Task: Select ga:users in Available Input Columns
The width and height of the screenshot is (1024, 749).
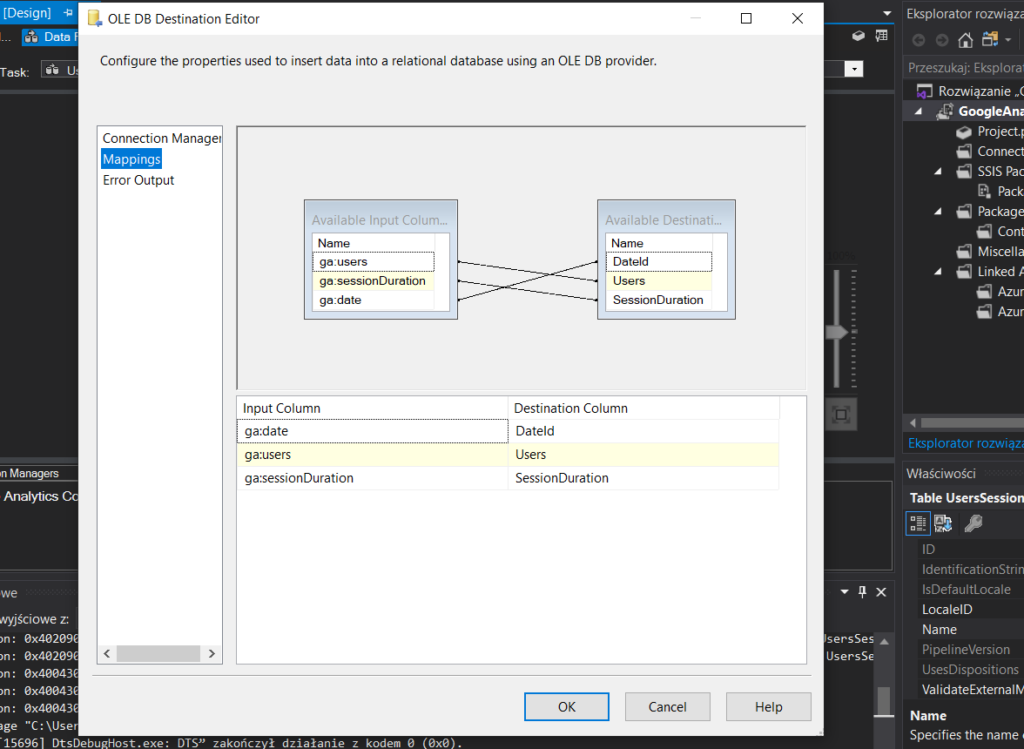Action: pyautogui.click(x=373, y=262)
